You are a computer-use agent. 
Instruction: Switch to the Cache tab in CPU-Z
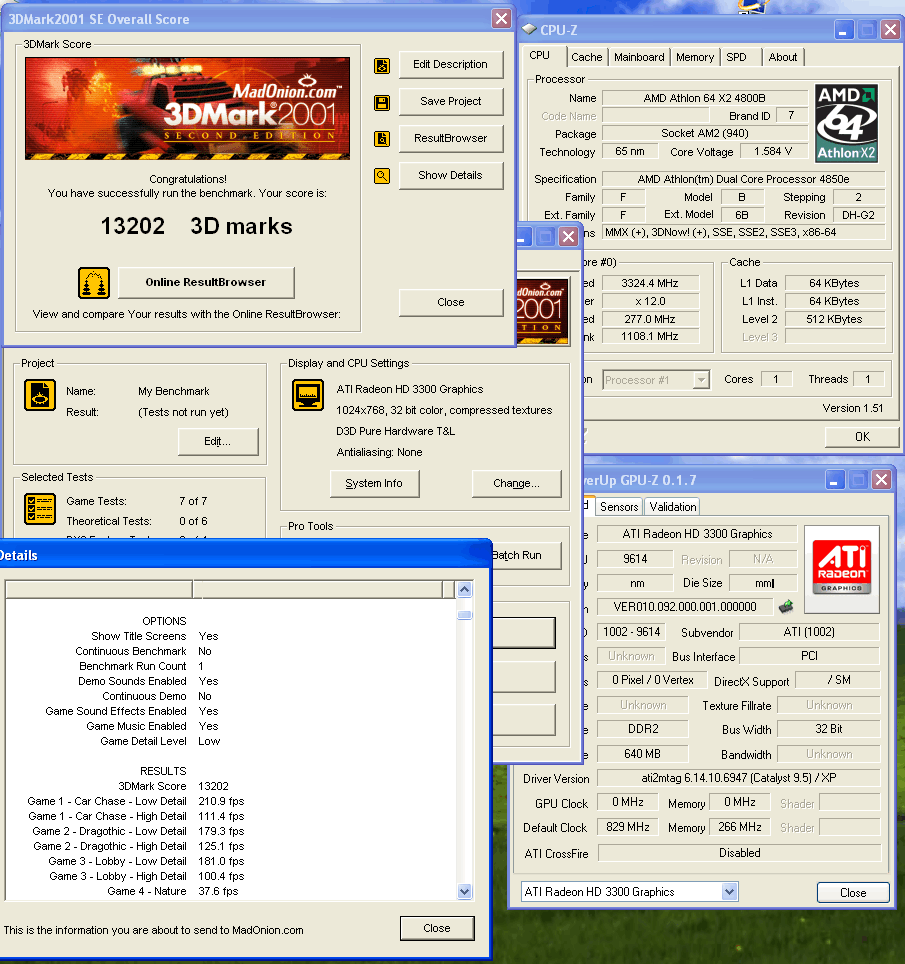point(587,57)
